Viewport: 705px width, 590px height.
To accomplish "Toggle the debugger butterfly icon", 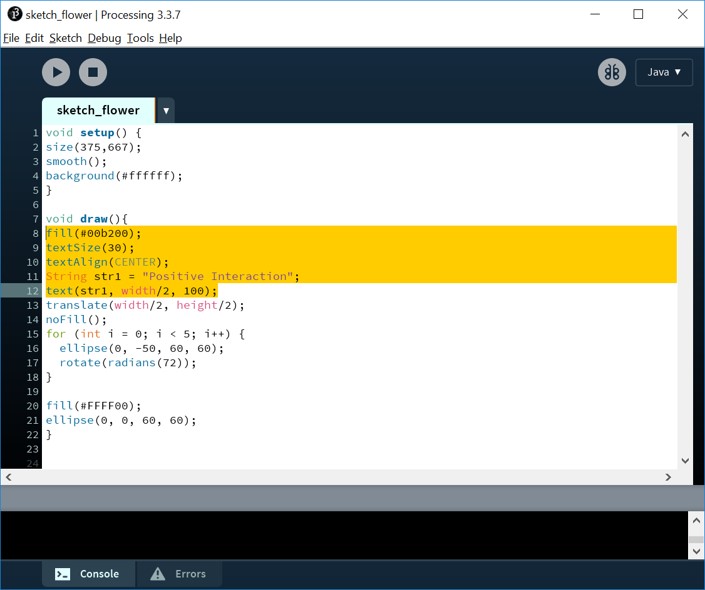I will point(611,72).
